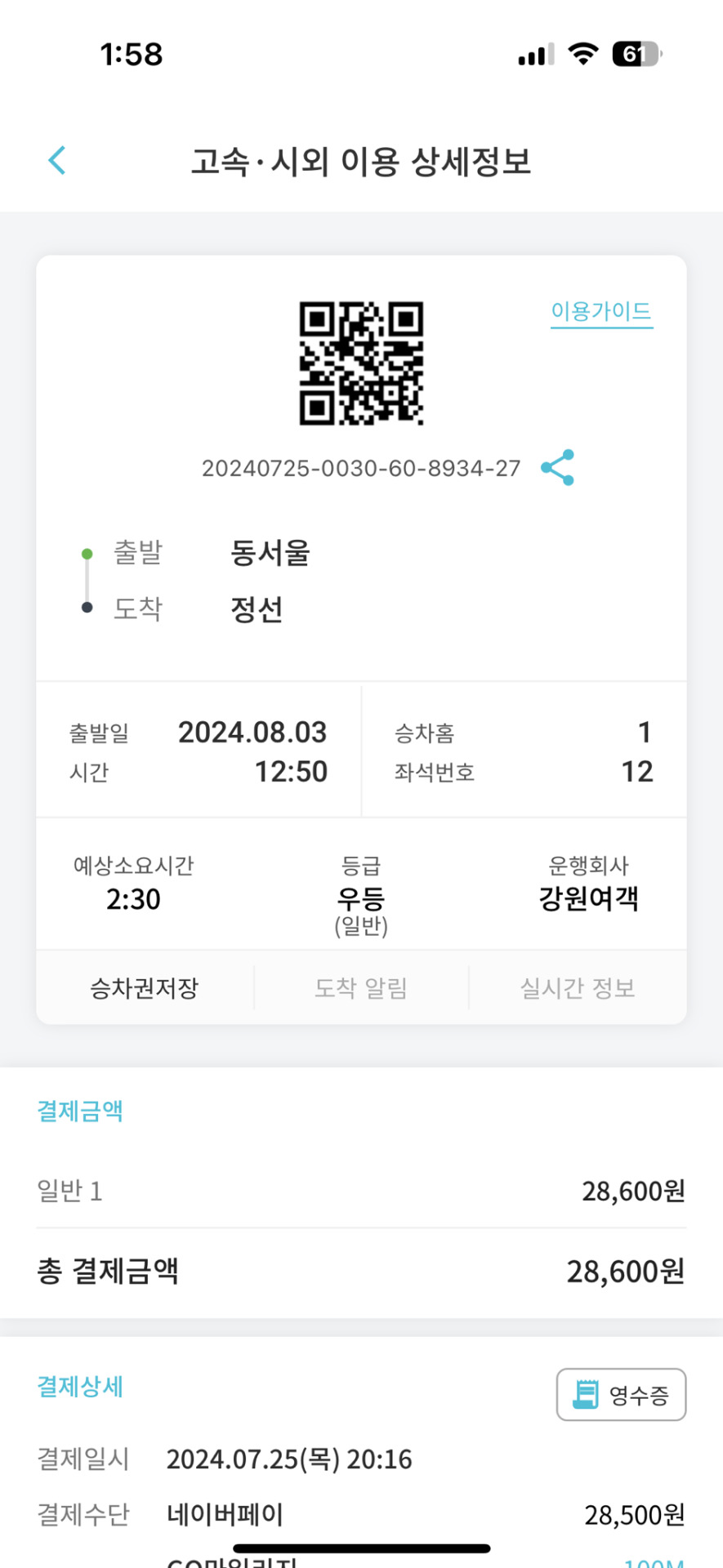Image resolution: width=723 pixels, height=1568 pixels.
Task: Open the 영수증 receipt button
Action: (621, 1394)
